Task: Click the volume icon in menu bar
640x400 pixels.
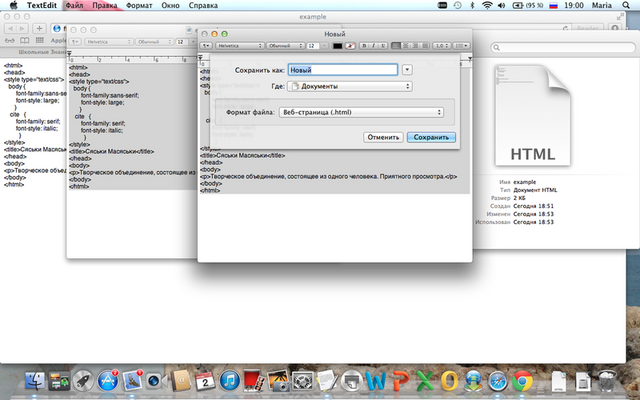Action: pyautogui.click(x=502, y=5)
